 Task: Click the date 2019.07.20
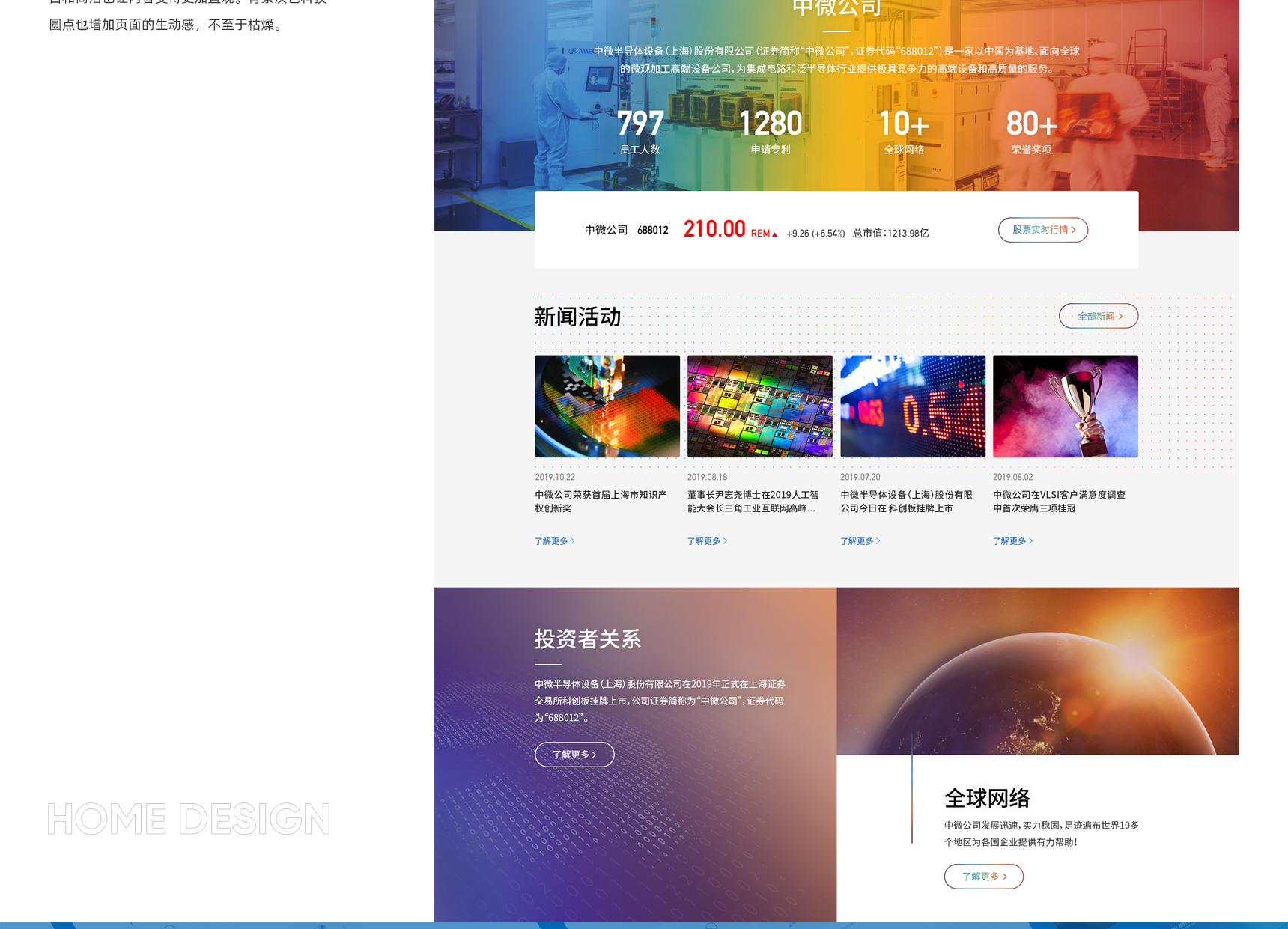(x=860, y=477)
